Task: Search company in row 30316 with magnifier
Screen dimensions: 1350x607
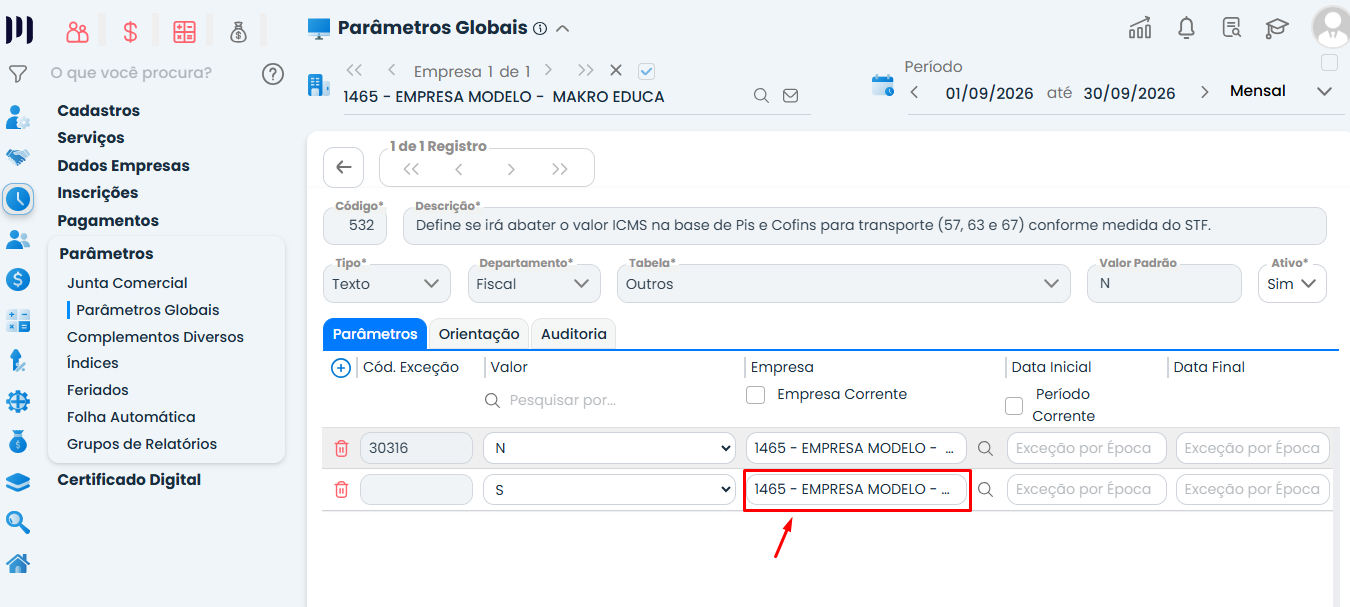Action: [985, 449]
